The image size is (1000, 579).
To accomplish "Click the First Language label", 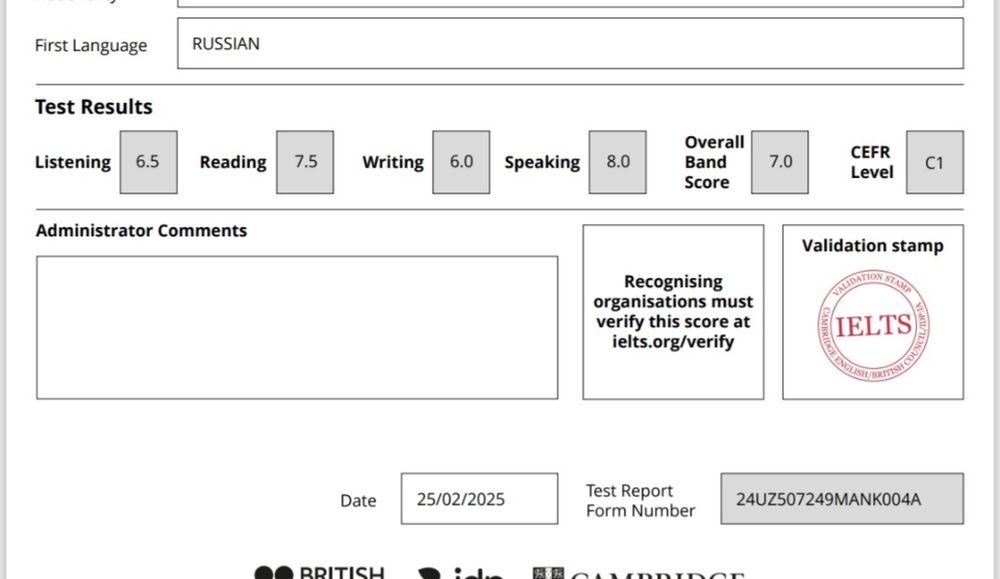I will point(91,45).
